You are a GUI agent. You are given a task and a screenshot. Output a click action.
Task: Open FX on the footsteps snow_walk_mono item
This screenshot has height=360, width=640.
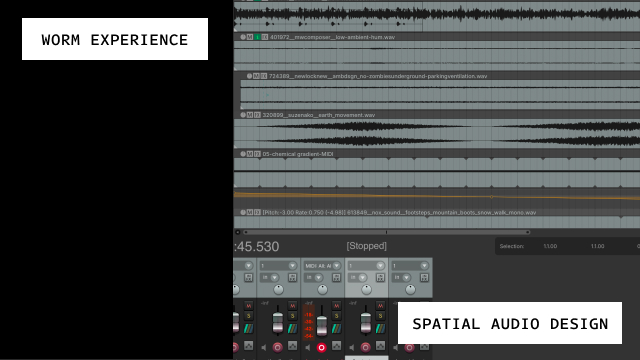[x=257, y=213]
